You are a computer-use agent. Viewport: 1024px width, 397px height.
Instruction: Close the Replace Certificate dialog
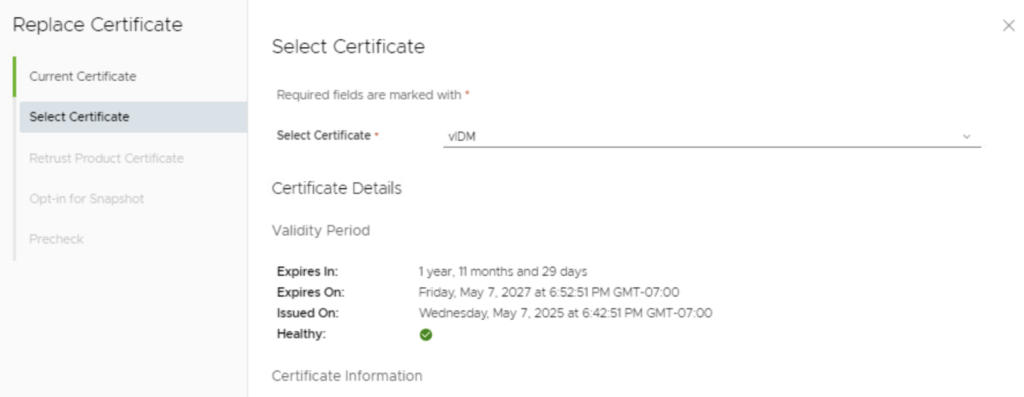(x=1008, y=25)
